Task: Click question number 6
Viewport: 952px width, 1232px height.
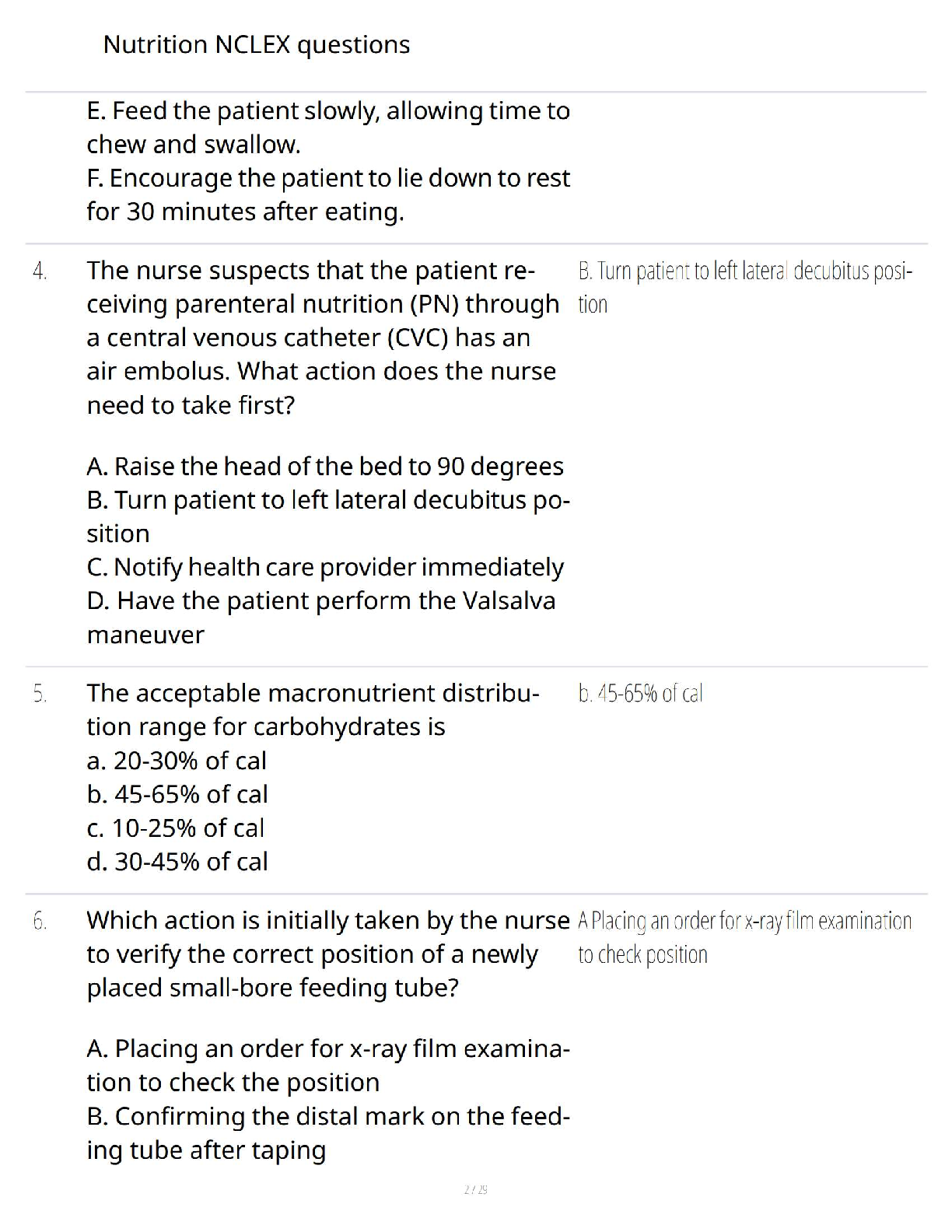Action: (x=40, y=922)
